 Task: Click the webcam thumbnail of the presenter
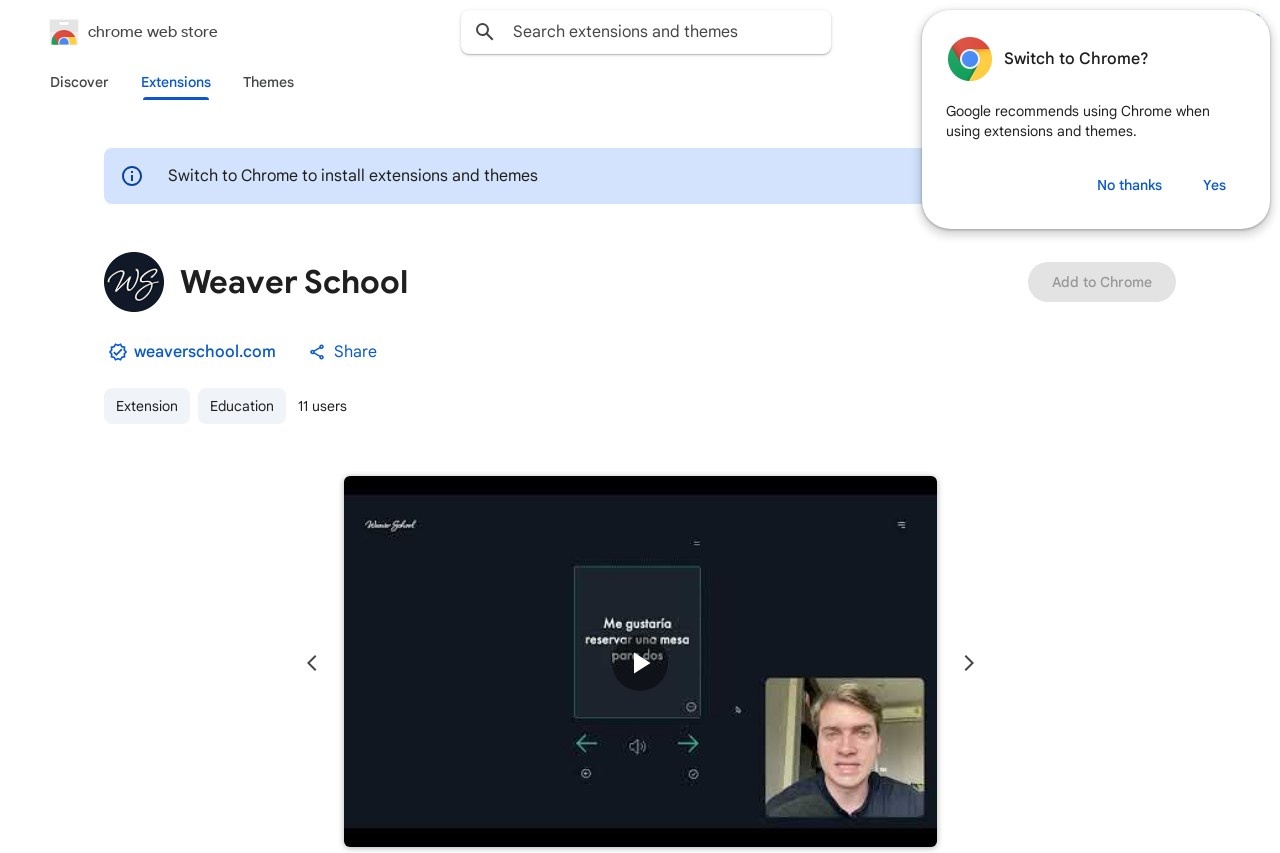845,747
